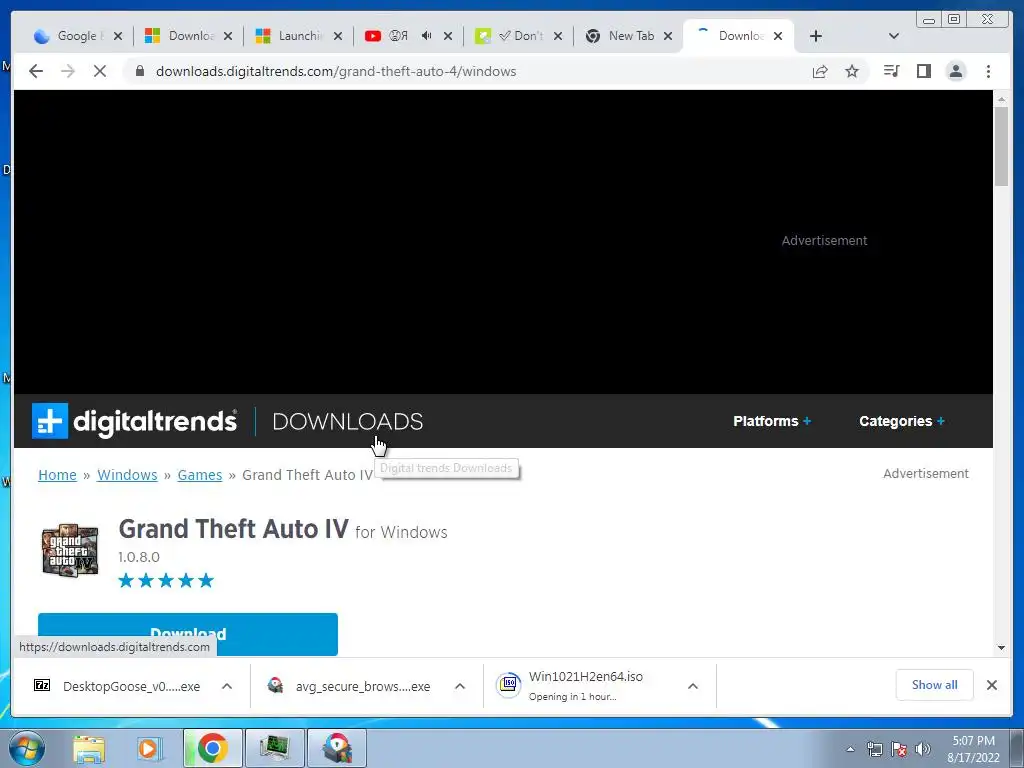Stop loading the page with the X button
This screenshot has height=768, width=1024.
point(100,71)
